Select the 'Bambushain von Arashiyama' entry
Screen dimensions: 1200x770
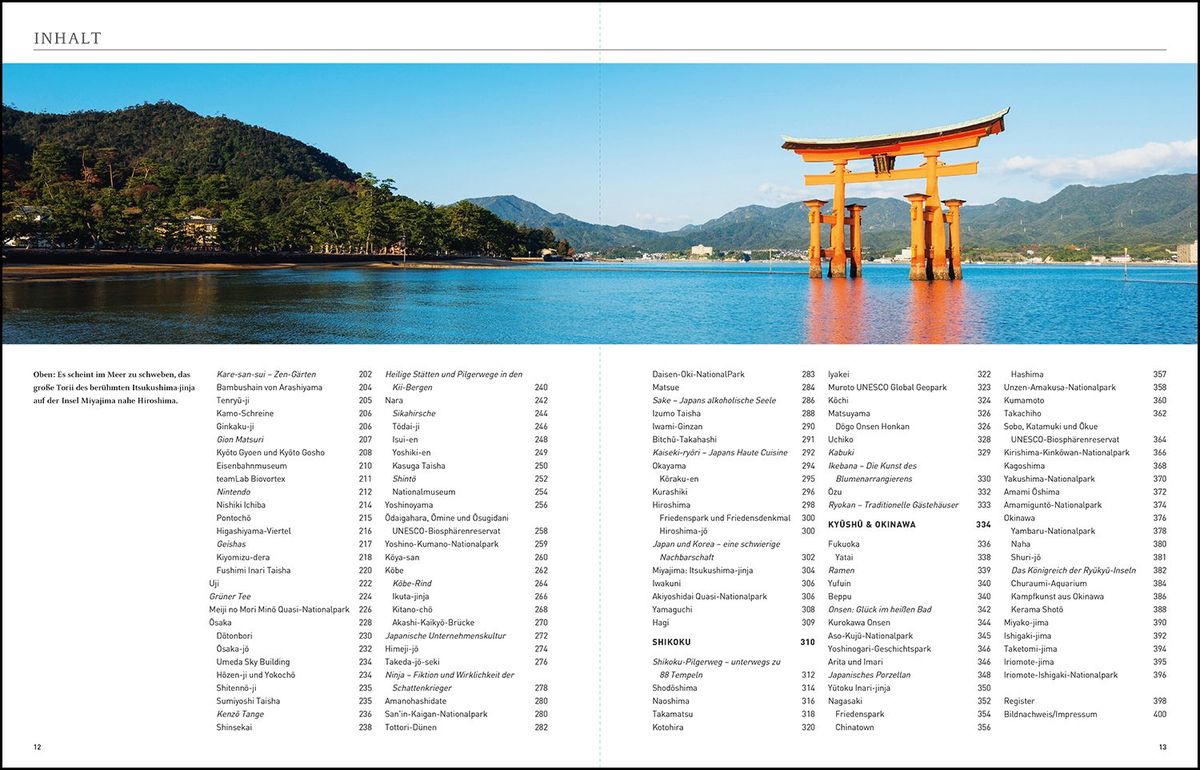coord(269,387)
